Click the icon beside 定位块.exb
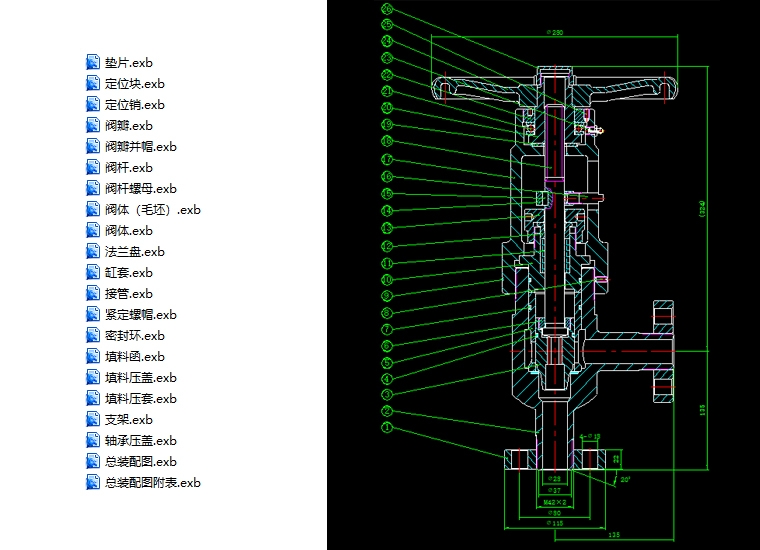 click(x=93, y=84)
